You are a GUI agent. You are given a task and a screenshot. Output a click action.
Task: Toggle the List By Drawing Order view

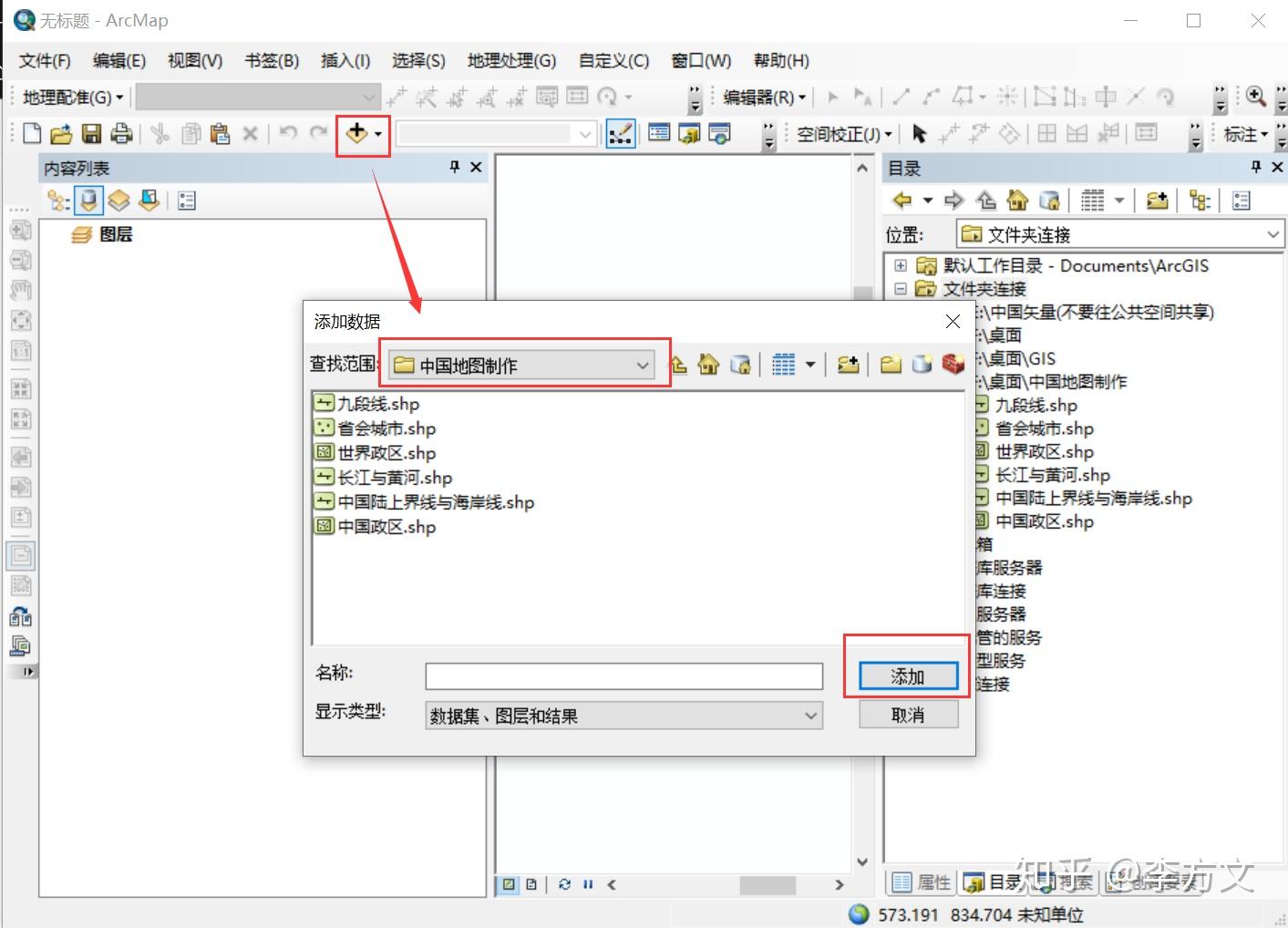click(x=55, y=200)
